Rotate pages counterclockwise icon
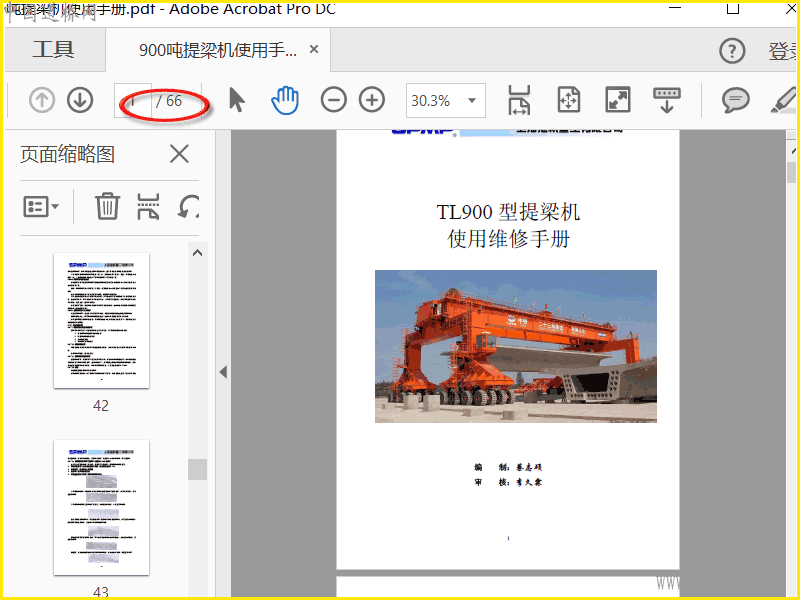This screenshot has height=600, width=800. tap(188, 207)
